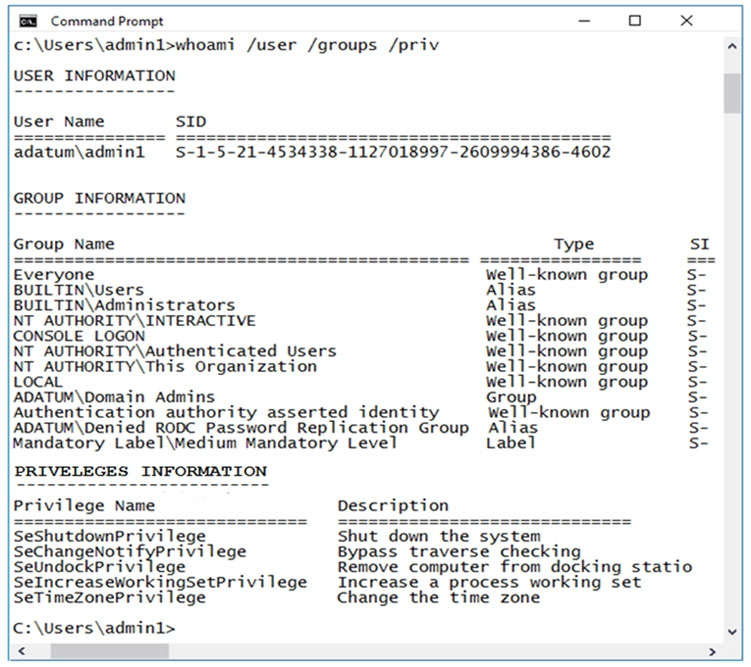
Task: Click the vertical scrollbar up arrow
Action: (x=732, y=46)
